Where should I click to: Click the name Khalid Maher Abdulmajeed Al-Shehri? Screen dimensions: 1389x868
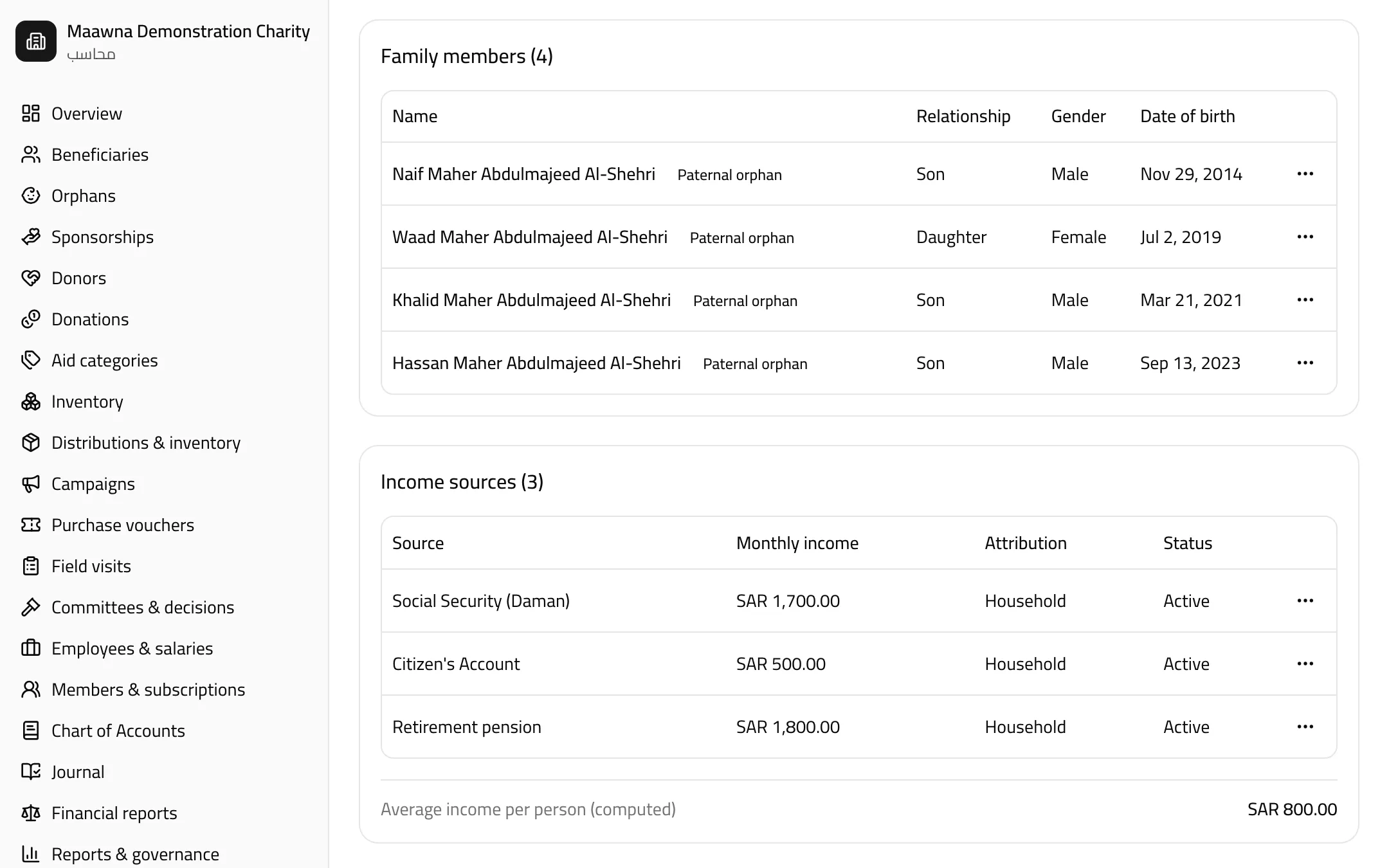pyautogui.click(x=531, y=300)
